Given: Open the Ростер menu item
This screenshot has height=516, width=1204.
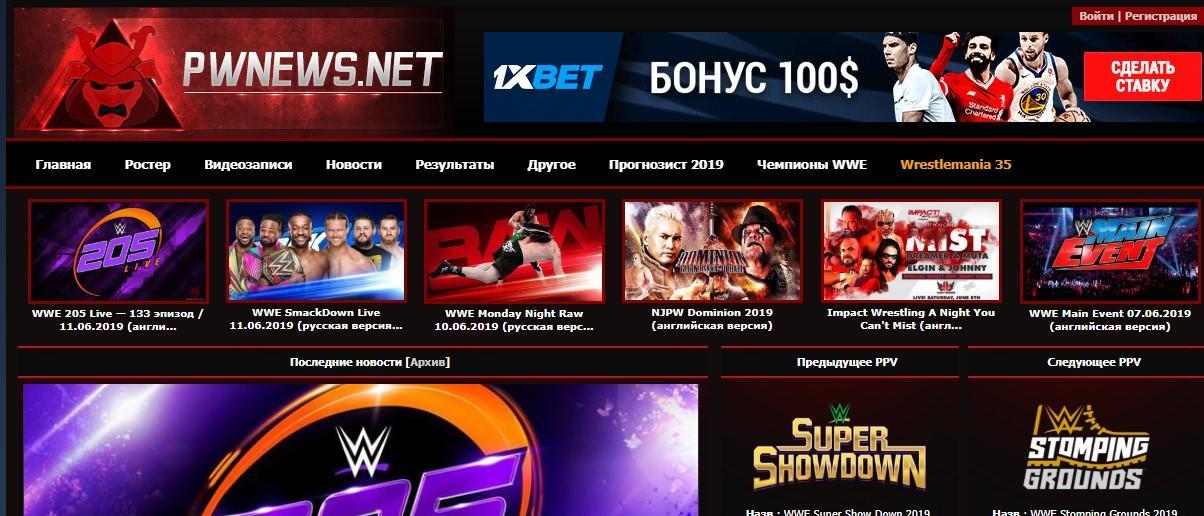Looking at the screenshot, I should click(148, 164).
